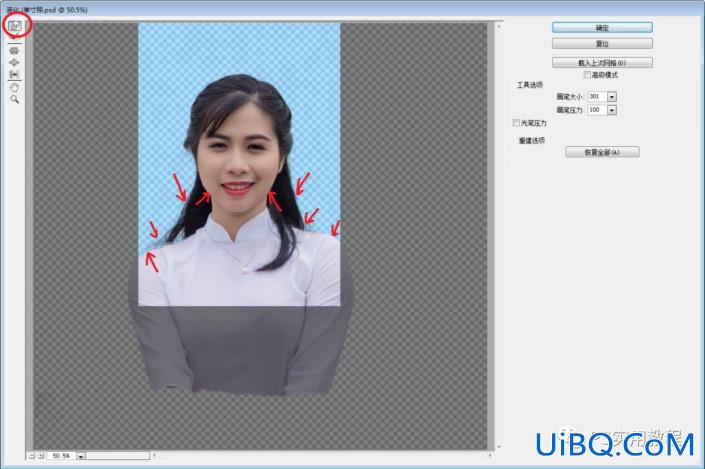Image resolution: width=705 pixels, height=469 pixels.
Task: Click the preview vertical scrollbar up arrow
Action: [x=499, y=27]
